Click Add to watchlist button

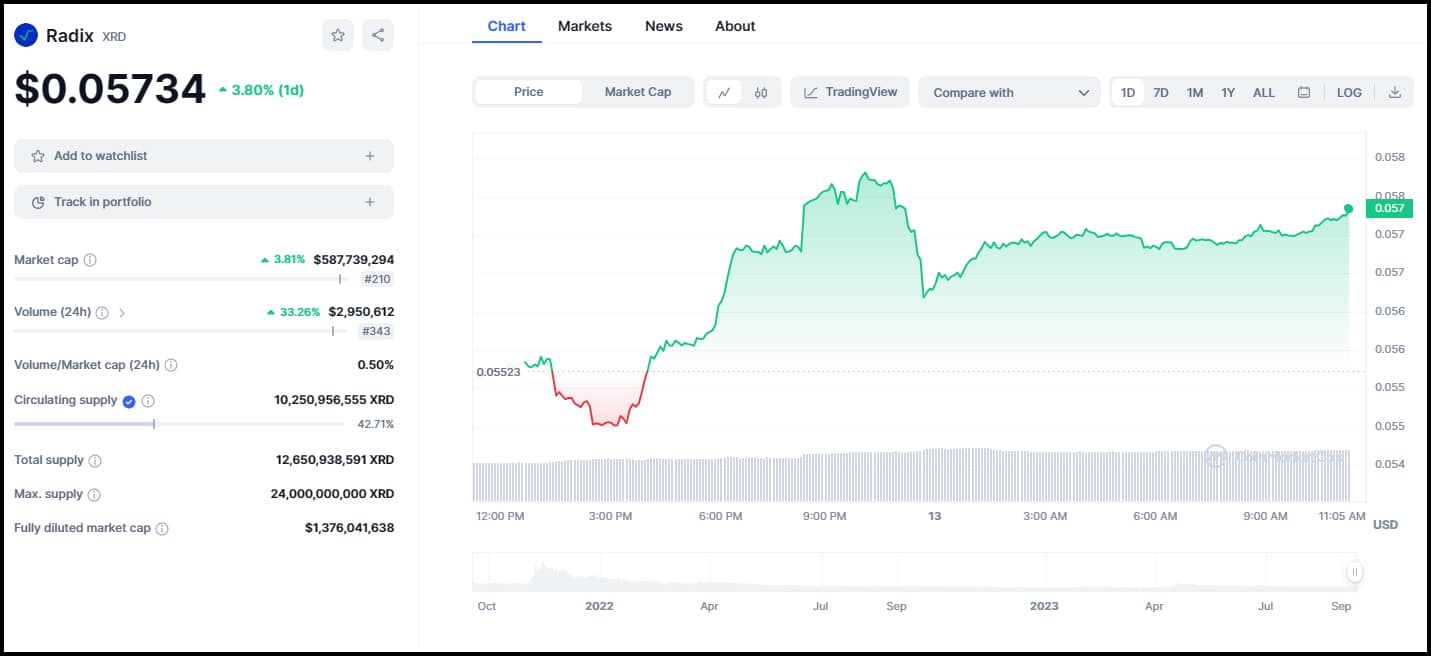[204, 156]
